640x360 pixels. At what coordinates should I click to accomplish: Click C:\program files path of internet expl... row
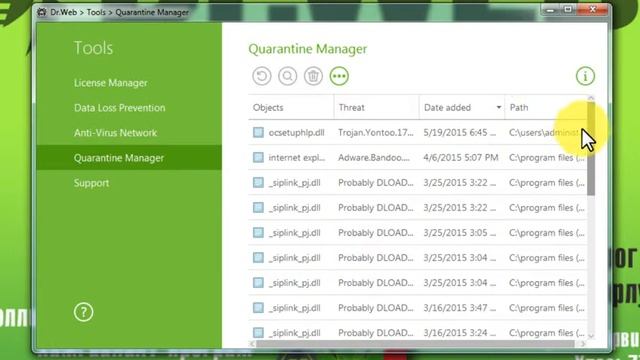coord(547,158)
